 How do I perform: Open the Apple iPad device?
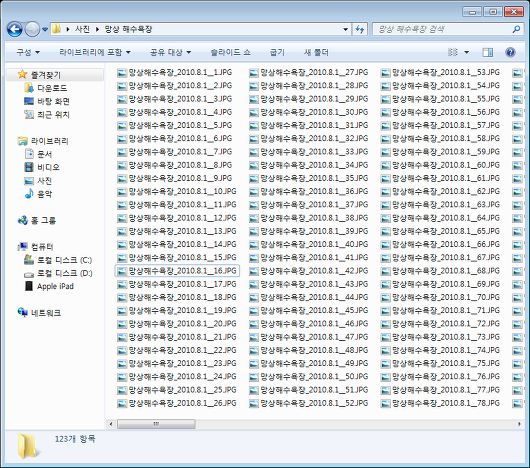coord(55,287)
